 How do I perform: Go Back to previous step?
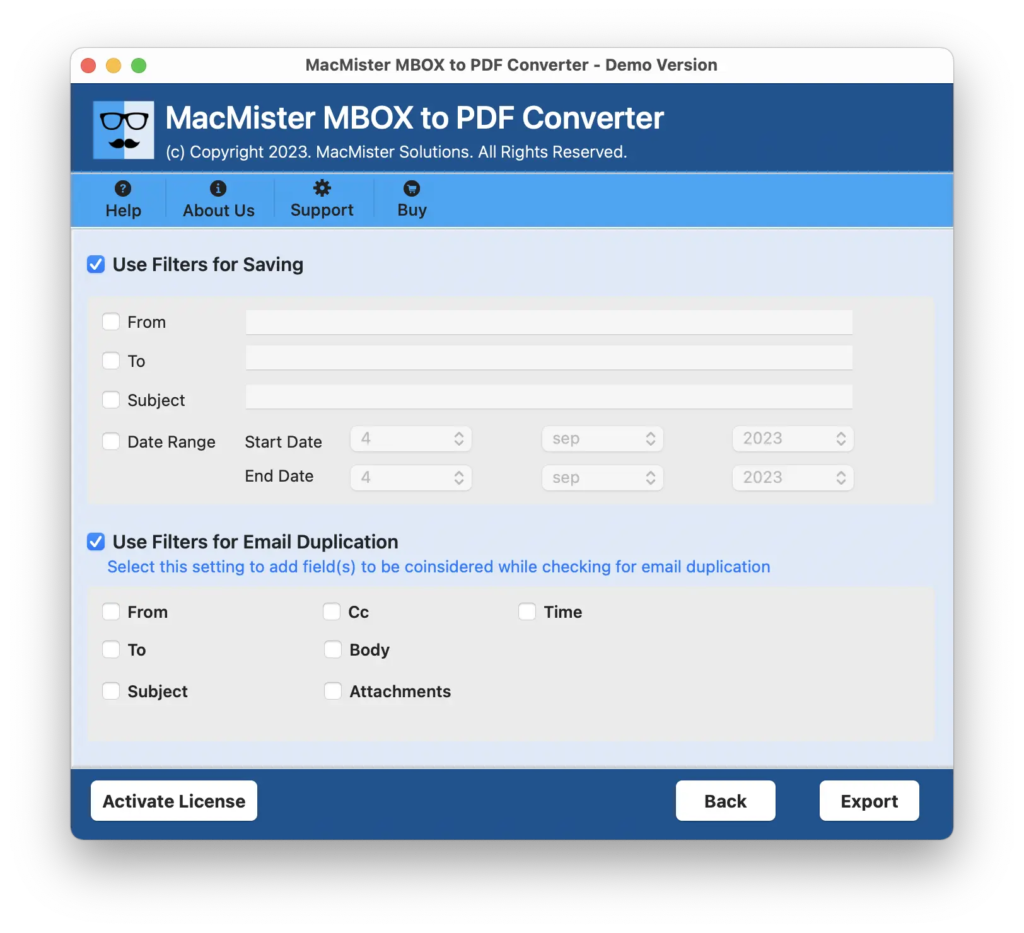coord(725,801)
